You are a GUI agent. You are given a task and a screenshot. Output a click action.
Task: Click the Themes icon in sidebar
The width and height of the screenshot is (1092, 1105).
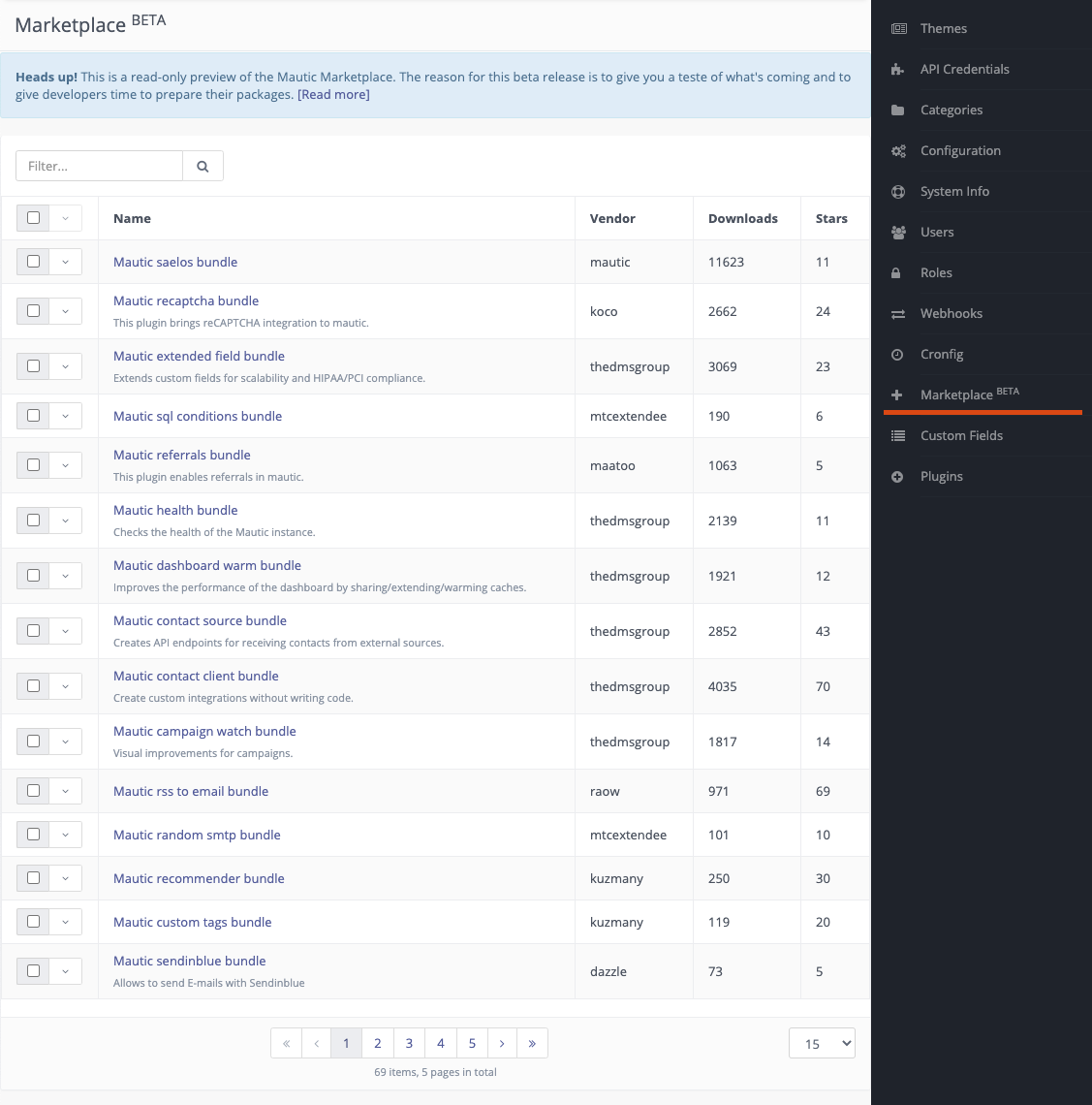[x=898, y=28]
